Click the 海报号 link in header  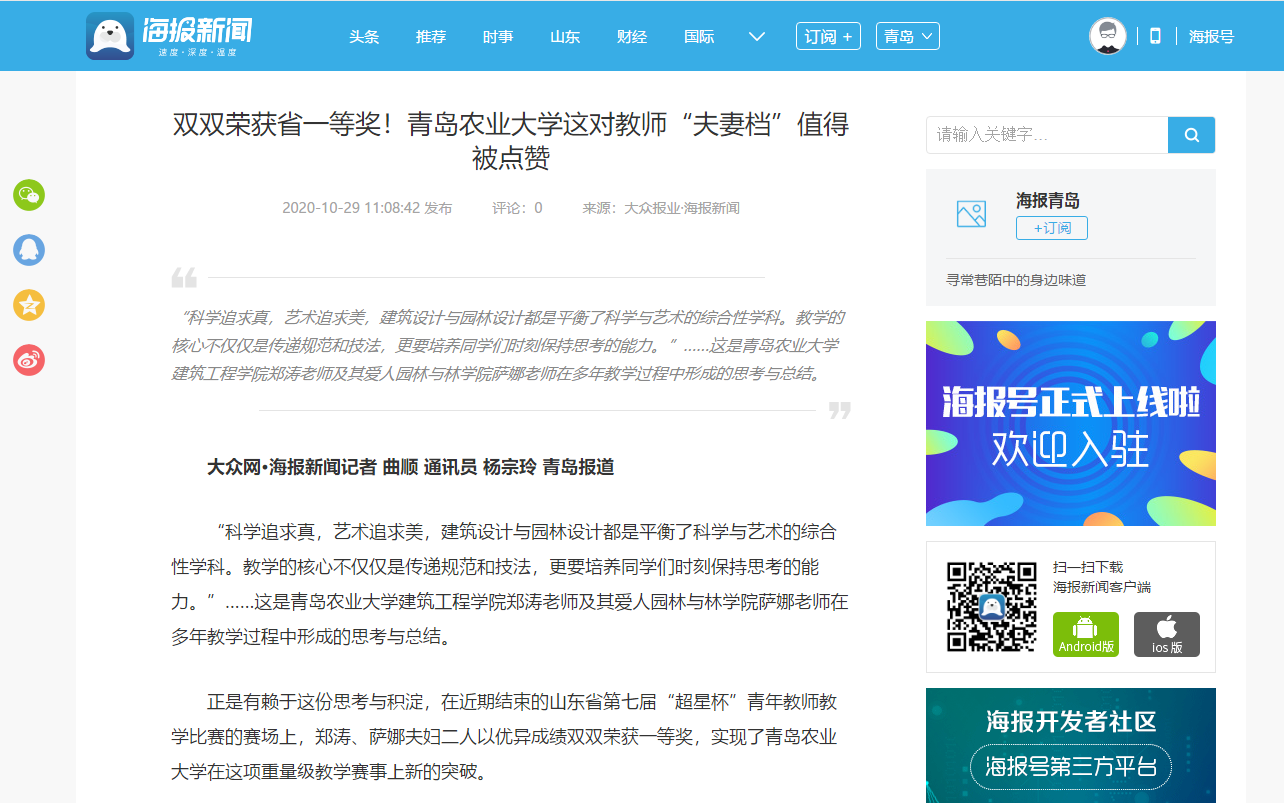point(1211,36)
